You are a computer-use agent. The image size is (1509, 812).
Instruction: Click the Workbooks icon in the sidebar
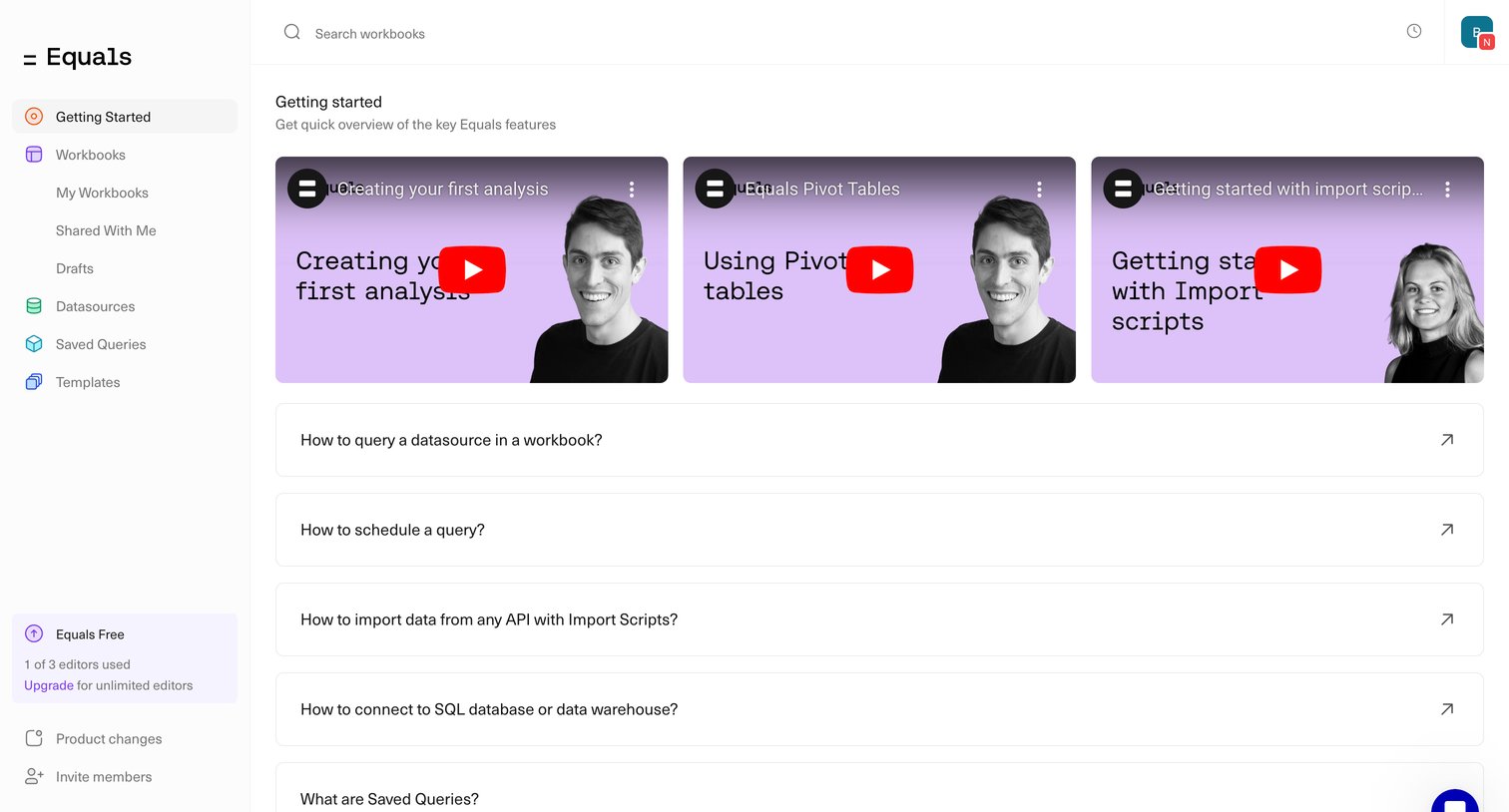[34, 155]
